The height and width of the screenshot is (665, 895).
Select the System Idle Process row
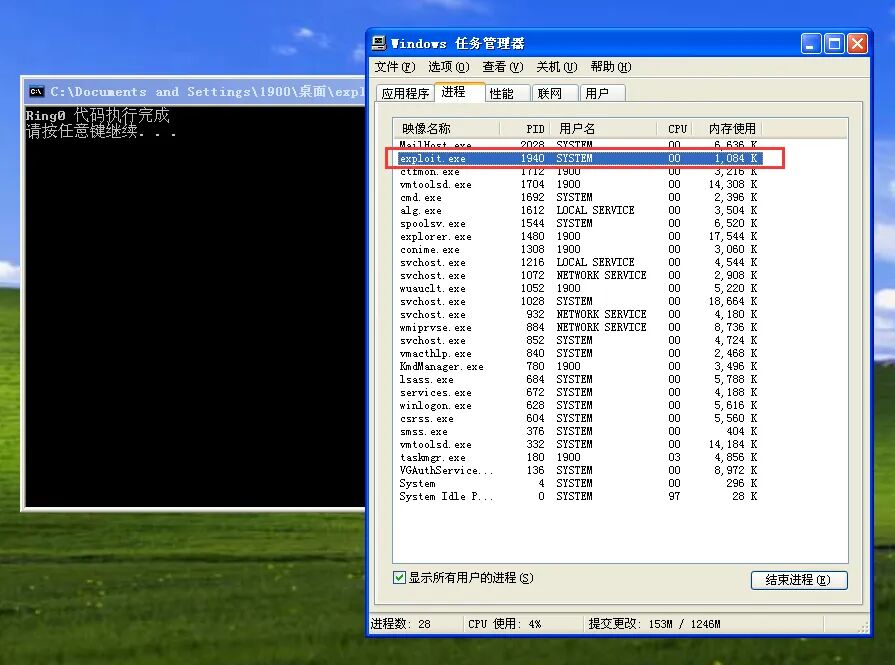click(579, 497)
